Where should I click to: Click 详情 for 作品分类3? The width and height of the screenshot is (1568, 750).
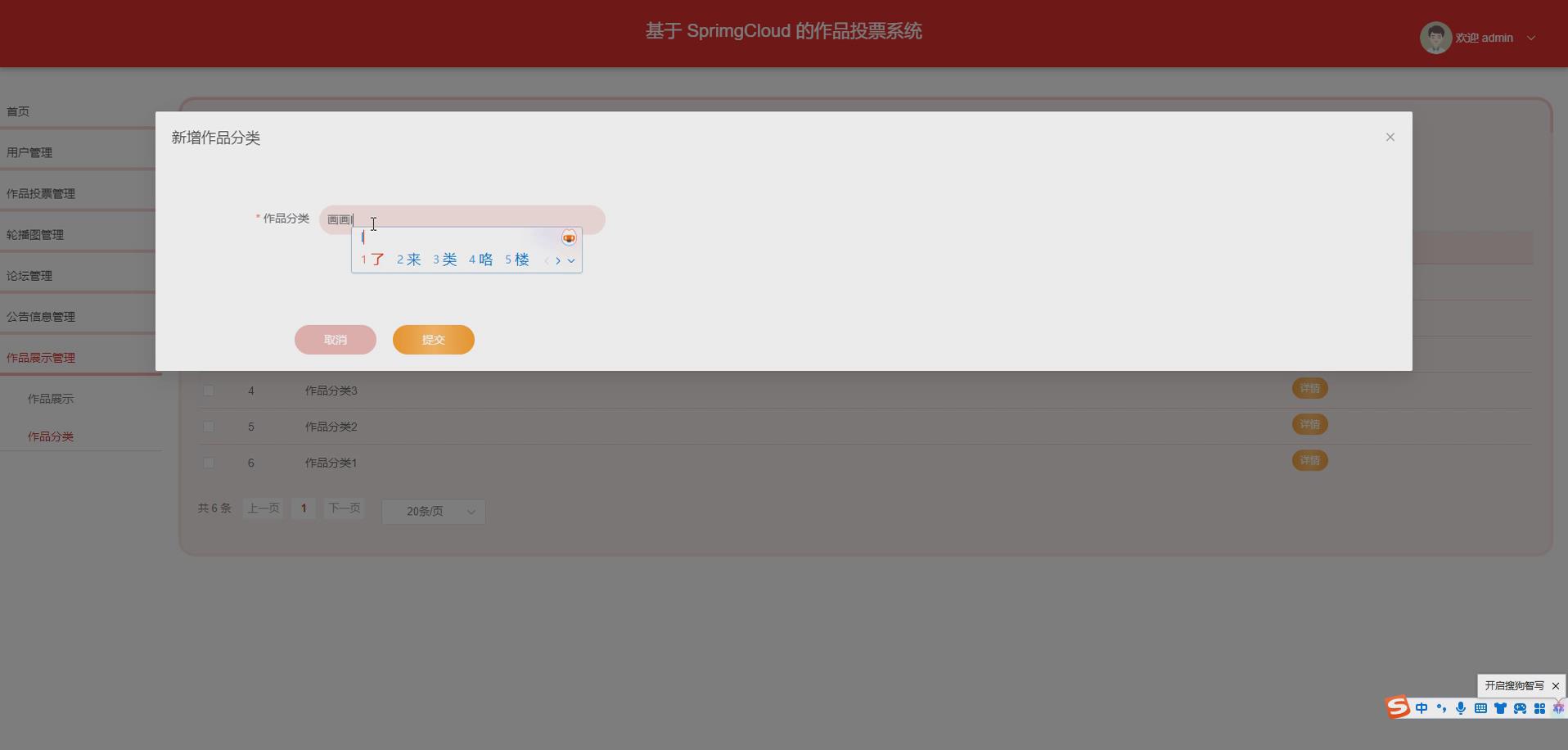pyautogui.click(x=1309, y=388)
